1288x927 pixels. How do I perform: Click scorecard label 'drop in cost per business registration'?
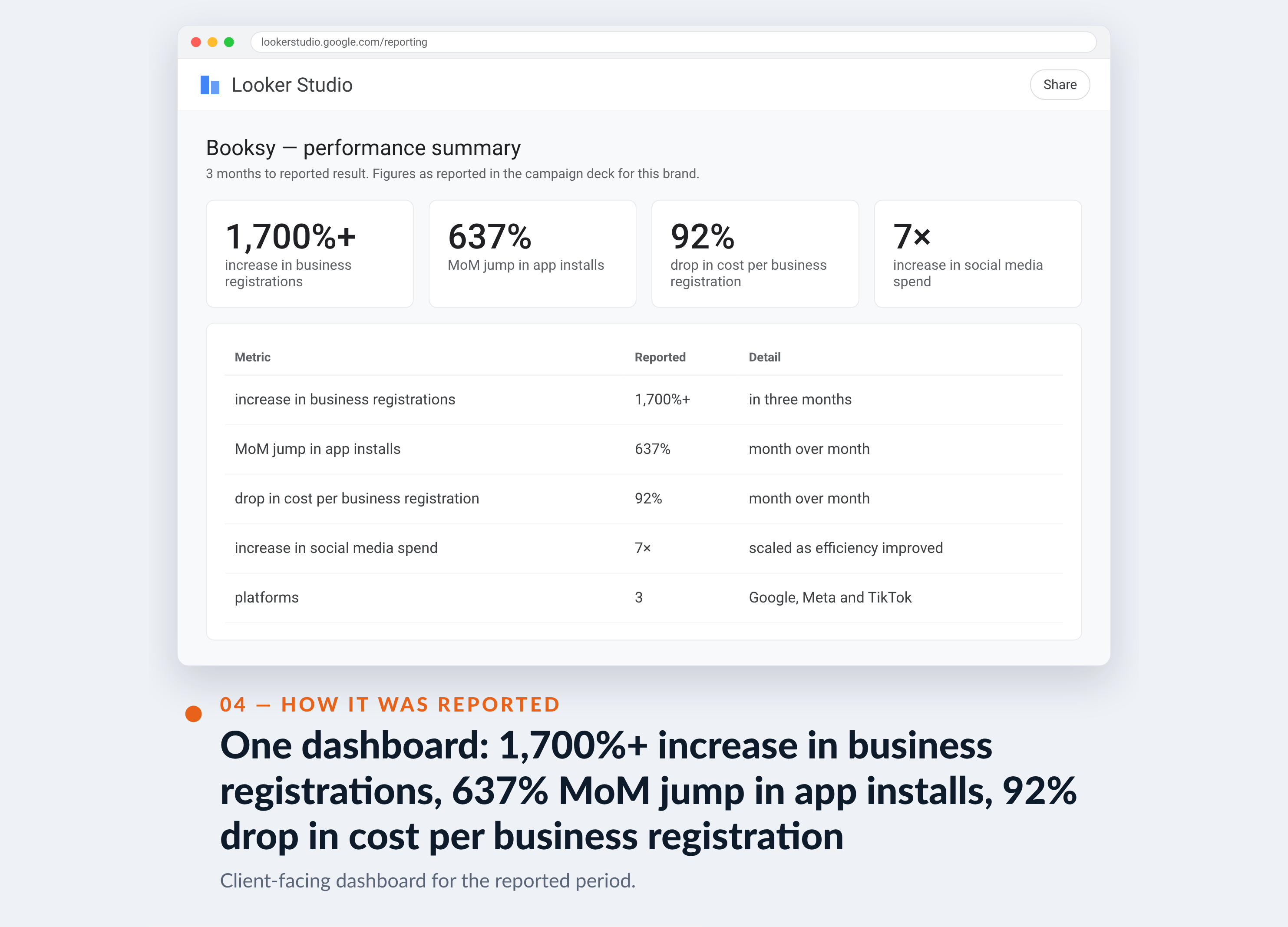749,273
